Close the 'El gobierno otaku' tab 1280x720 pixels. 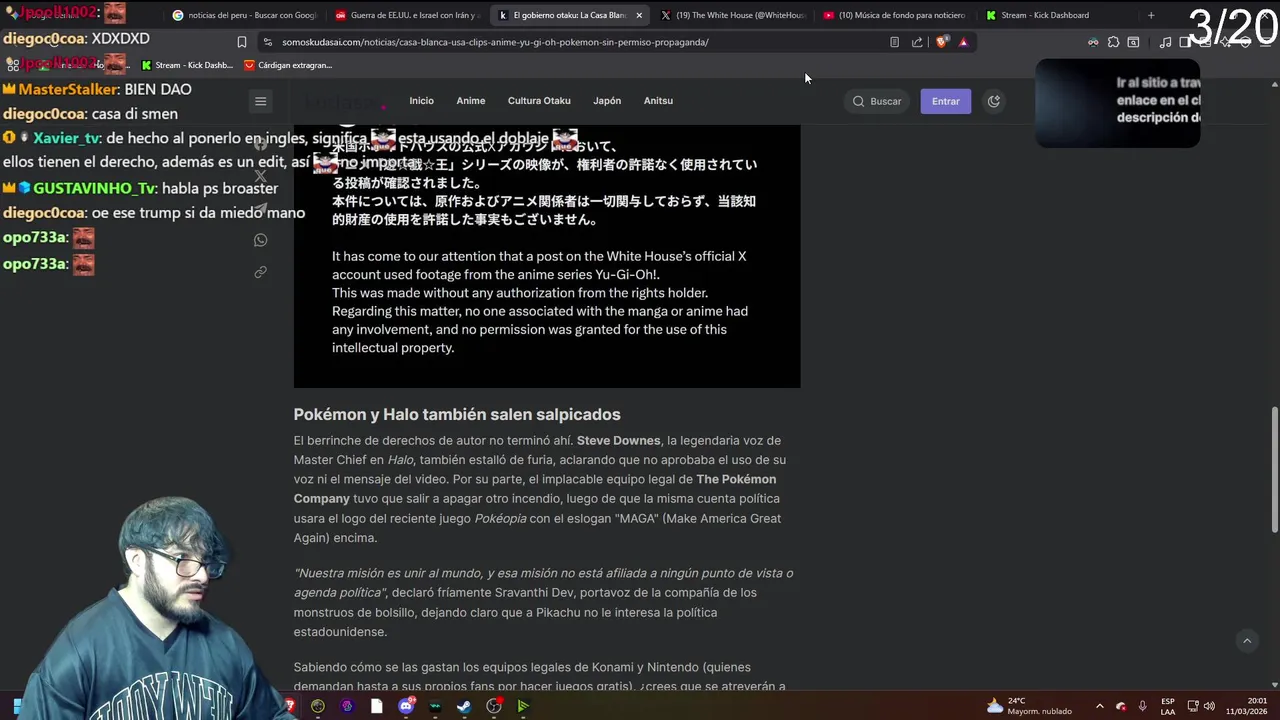[639, 15]
